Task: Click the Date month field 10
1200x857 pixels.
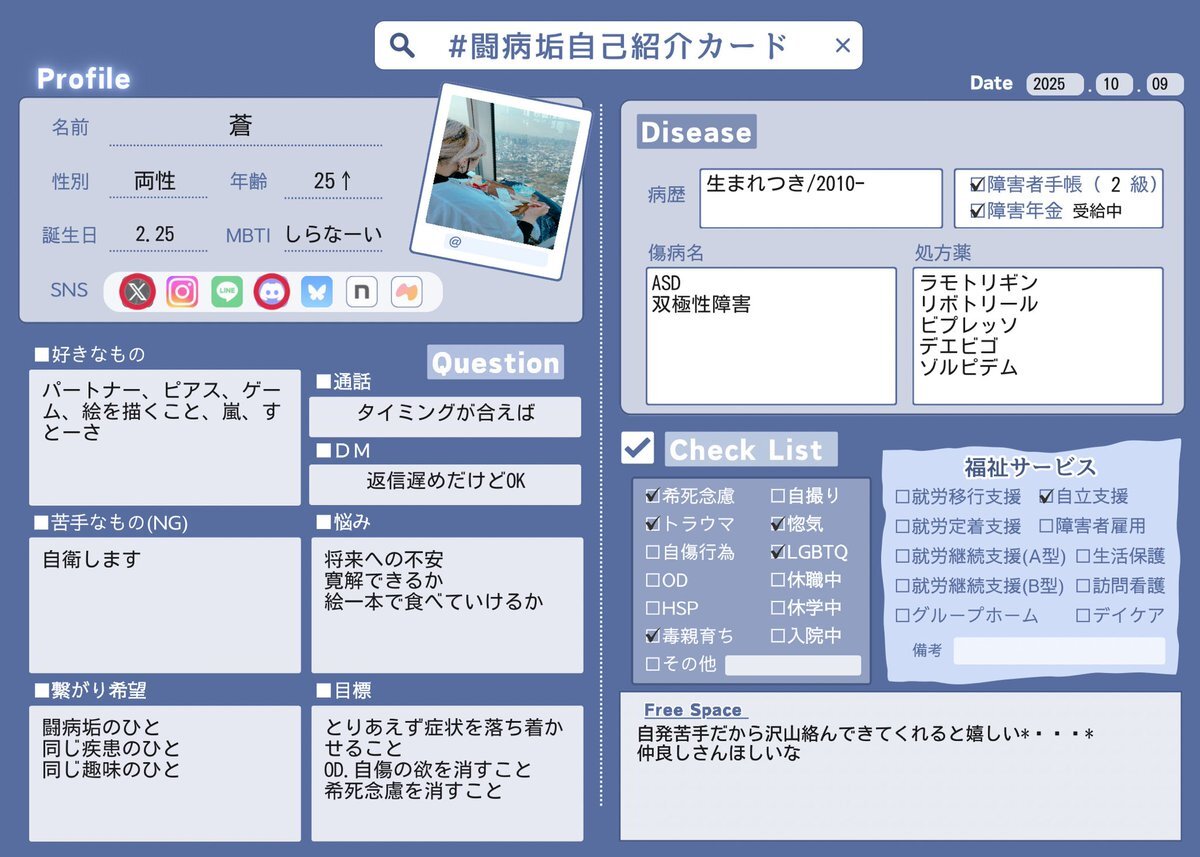Action: (1113, 84)
